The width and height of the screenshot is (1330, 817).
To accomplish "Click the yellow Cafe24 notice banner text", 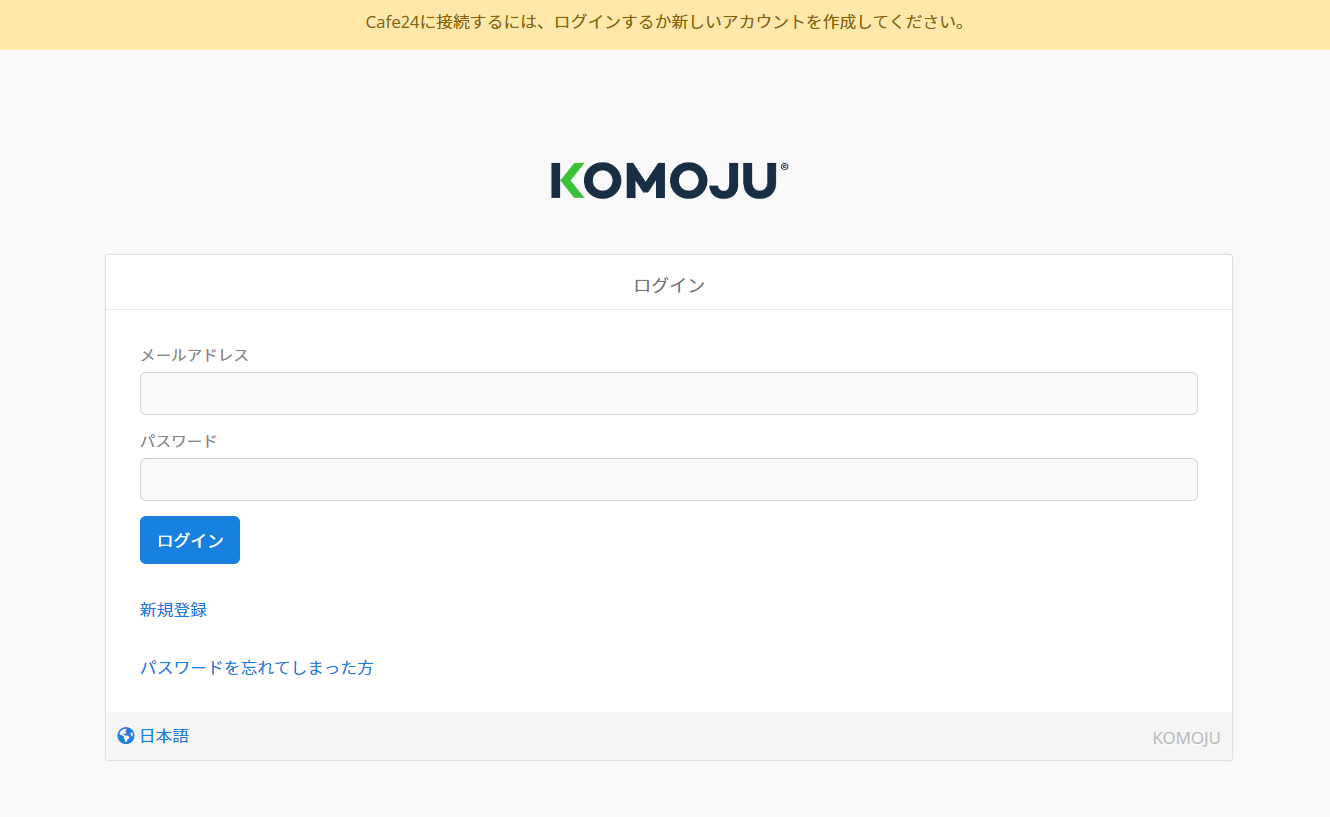I will pos(665,22).
